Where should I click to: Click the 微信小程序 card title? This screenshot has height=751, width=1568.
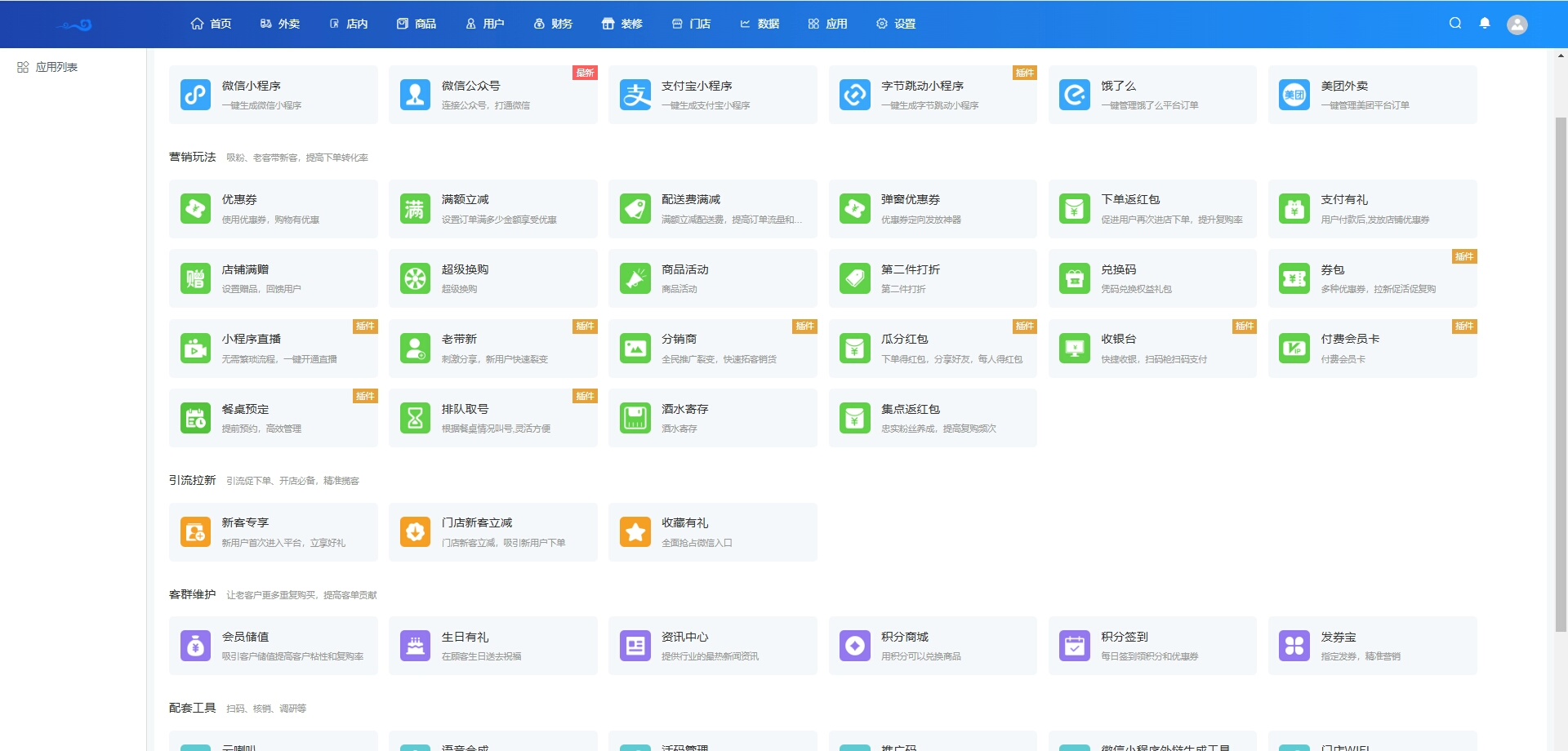pyautogui.click(x=251, y=86)
